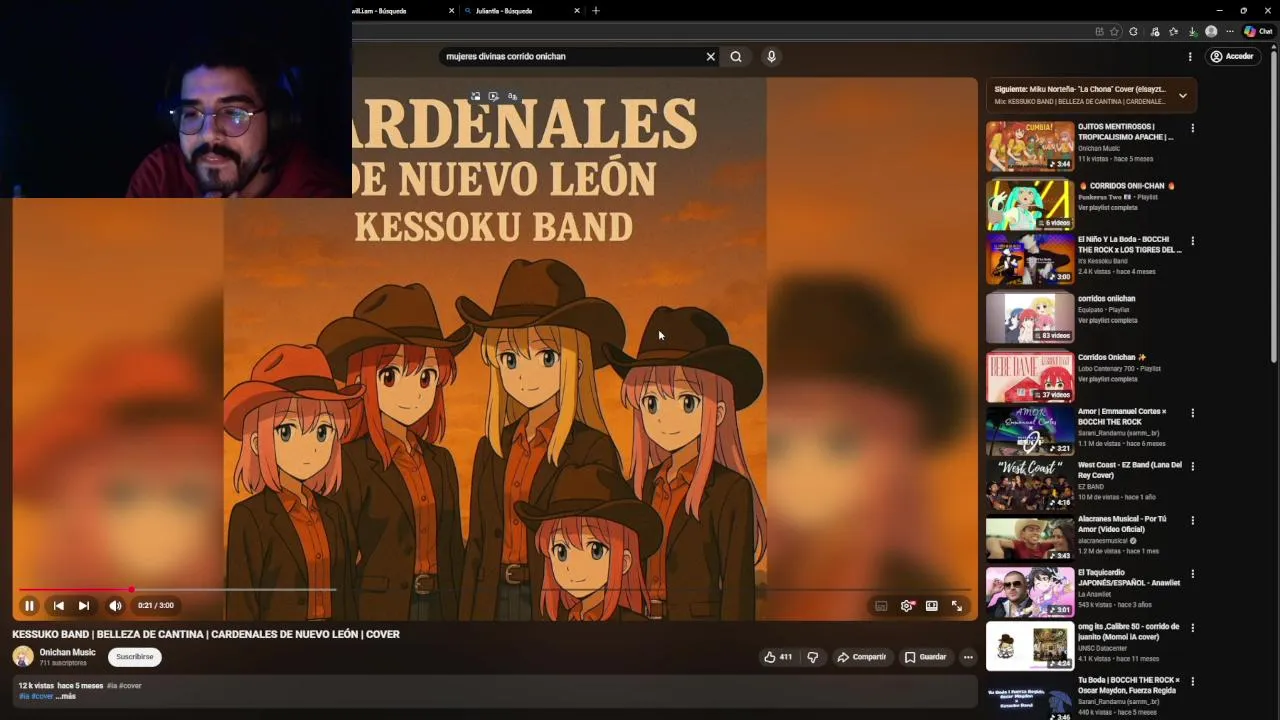Enter fullscreen mode in the player
Screen dimensions: 1280x720
pyautogui.click(x=957, y=606)
